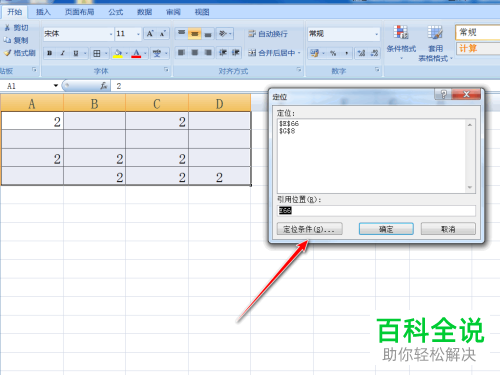This screenshot has width=500, height=375.
Task: Click the 引用位置 reference input field
Action: 376,211
